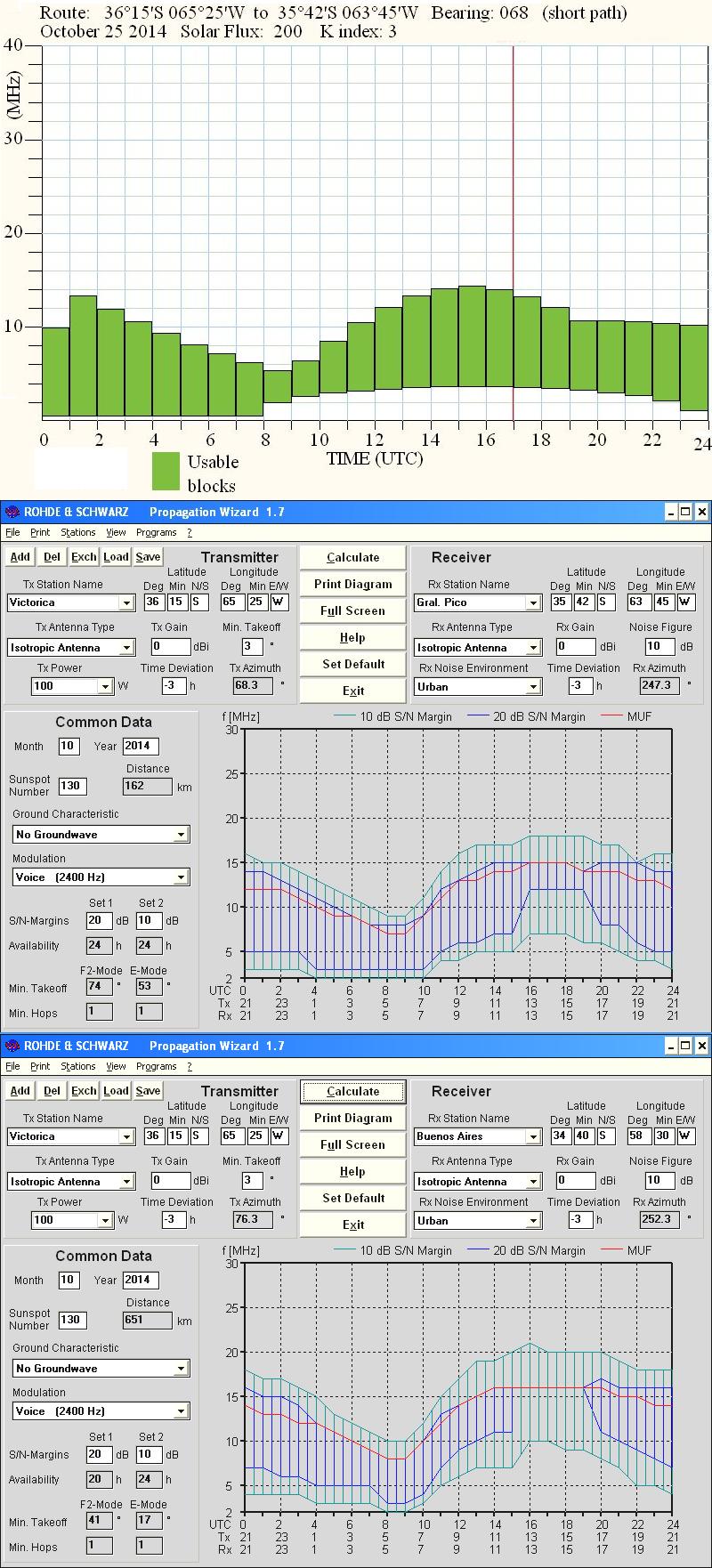Expand Ground Characteristic dropdown in lower window
The height and width of the screenshot is (1568, 712).
click(181, 1369)
